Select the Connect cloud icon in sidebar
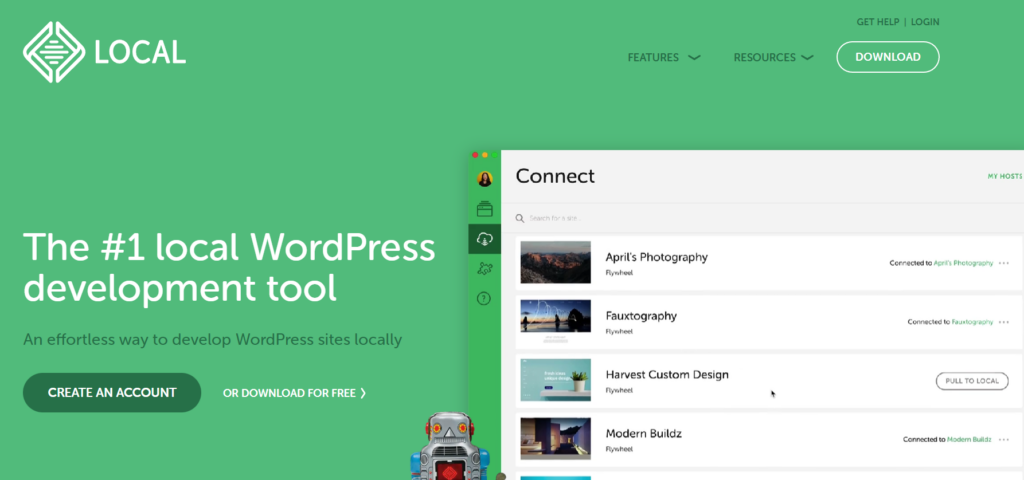 coord(485,238)
